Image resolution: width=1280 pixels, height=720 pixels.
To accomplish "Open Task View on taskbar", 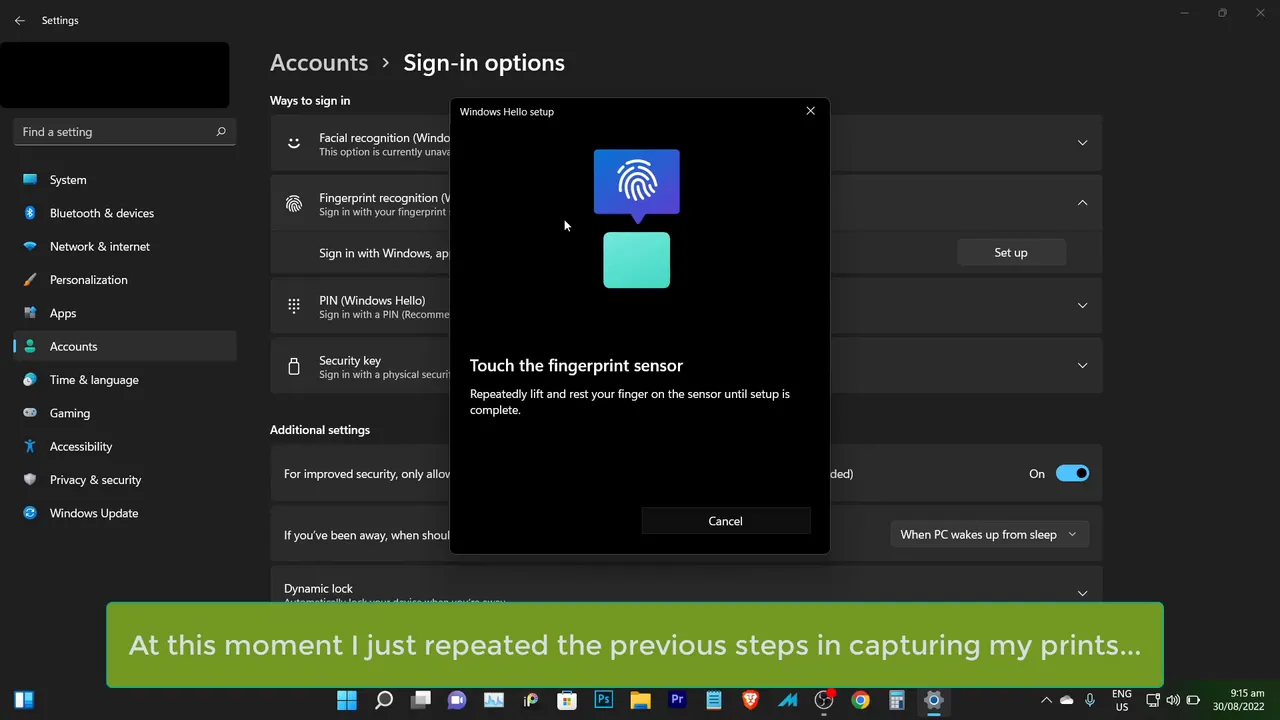I will 421,700.
